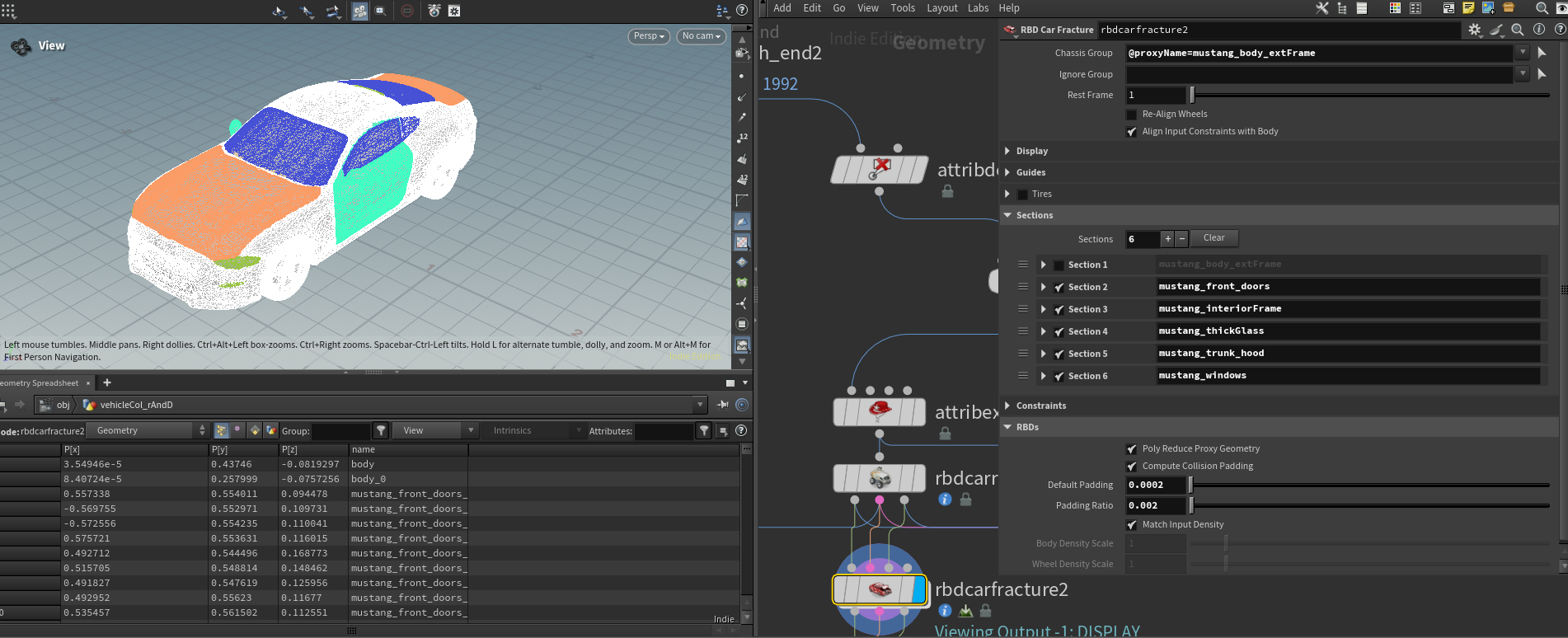Show primitive attributes in spreadsheet
Viewport: 1568px width, 638px height.
(255, 430)
